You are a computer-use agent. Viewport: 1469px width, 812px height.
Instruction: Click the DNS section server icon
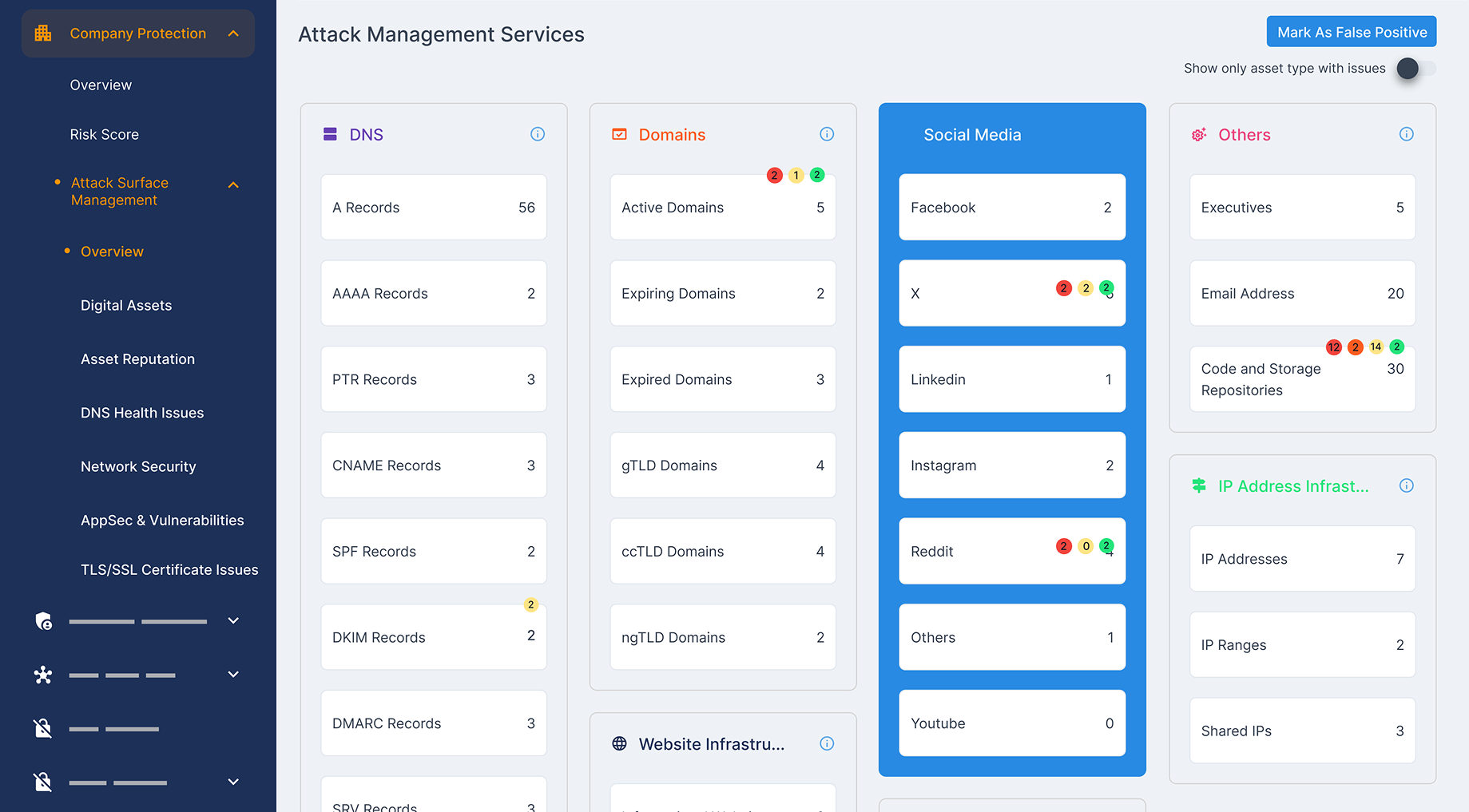click(x=330, y=134)
